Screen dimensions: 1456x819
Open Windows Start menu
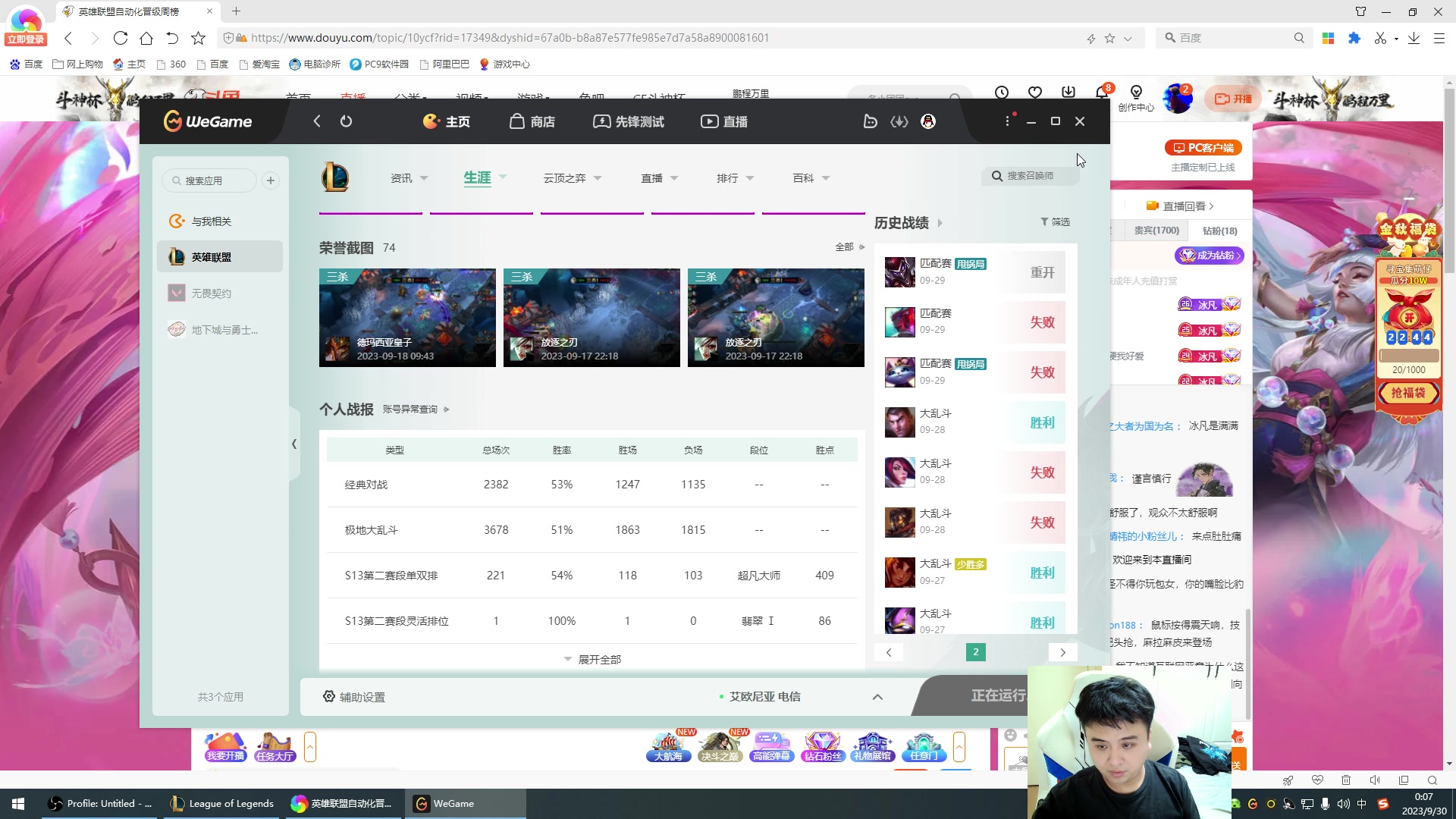pos(18,804)
